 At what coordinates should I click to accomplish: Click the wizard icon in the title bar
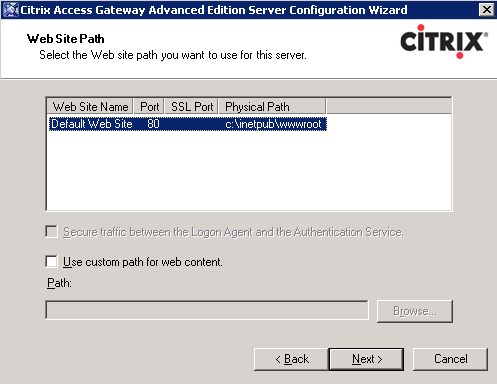(x=11, y=10)
